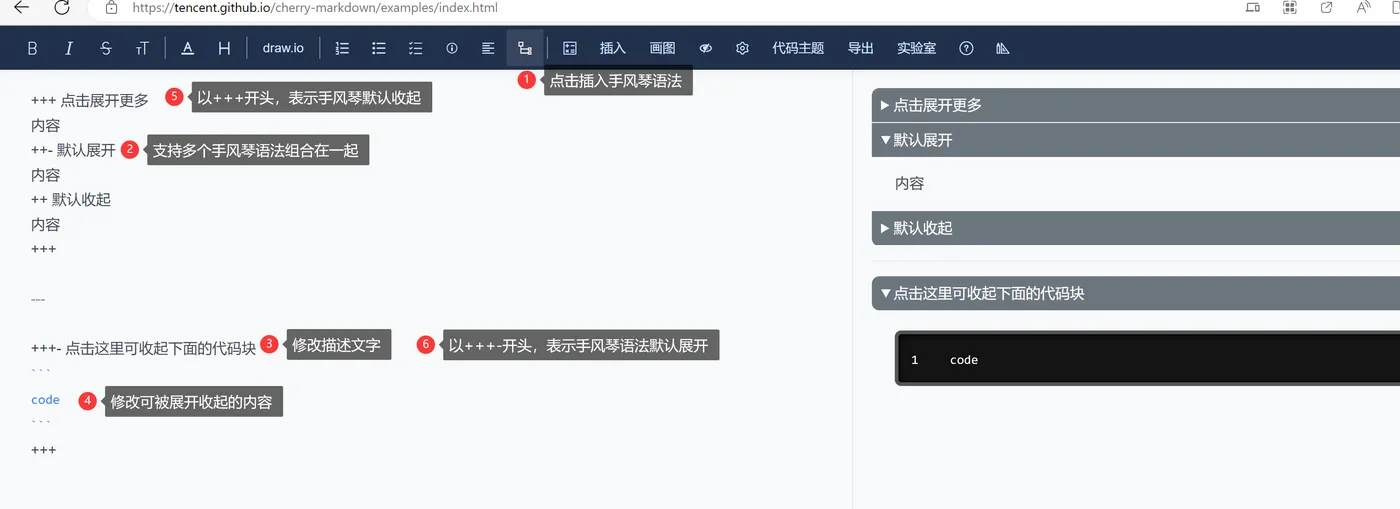The height and width of the screenshot is (509, 1400).
Task: Open the H heading tool
Action: coord(224,48)
